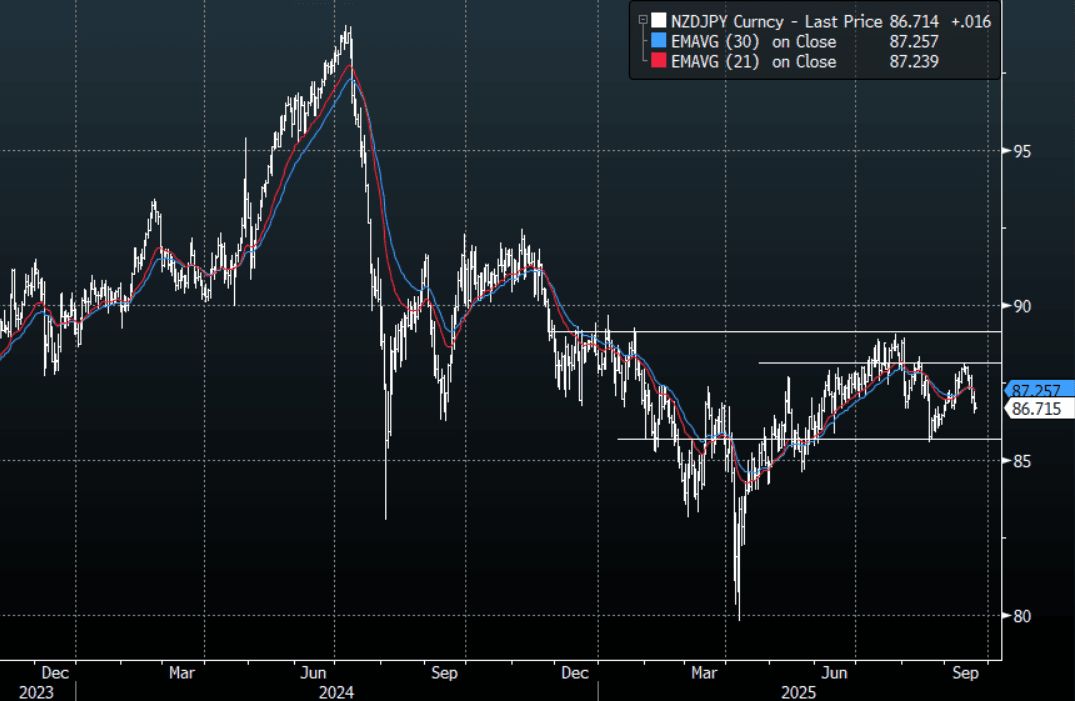Click the blue 87.257 price tag on the axis
Viewport: 1075px width, 701px height.
pyautogui.click(x=1036, y=390)
